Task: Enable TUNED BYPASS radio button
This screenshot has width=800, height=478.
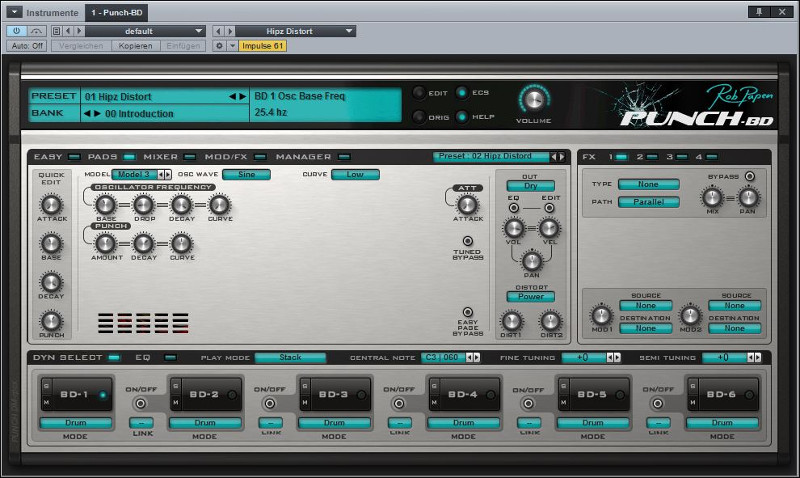Action: (467, 241)
